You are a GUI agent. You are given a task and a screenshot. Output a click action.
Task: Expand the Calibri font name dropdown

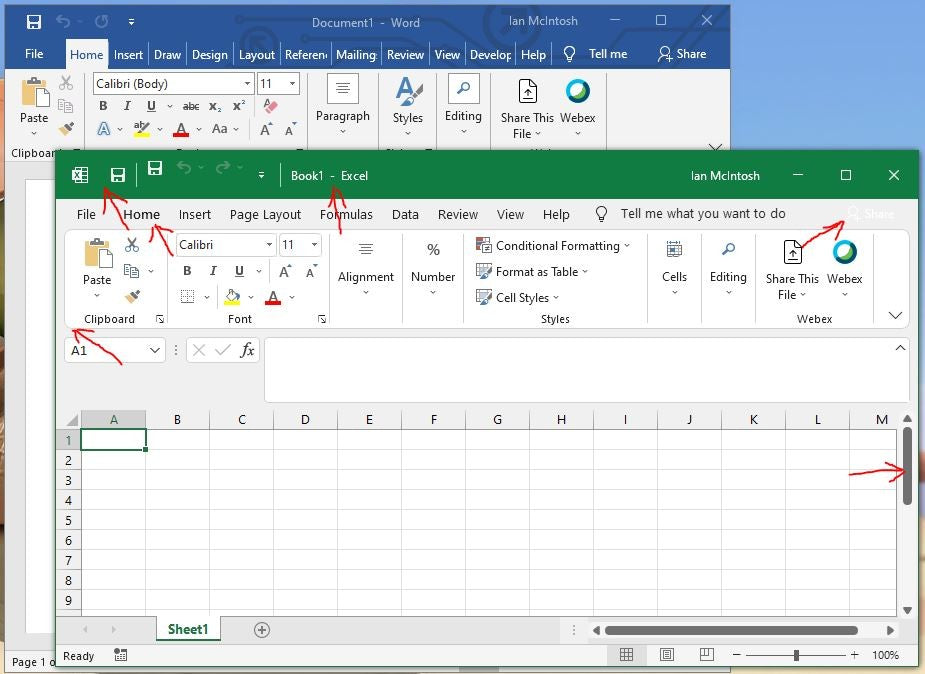pyautogui.click(x=268, y=244)
